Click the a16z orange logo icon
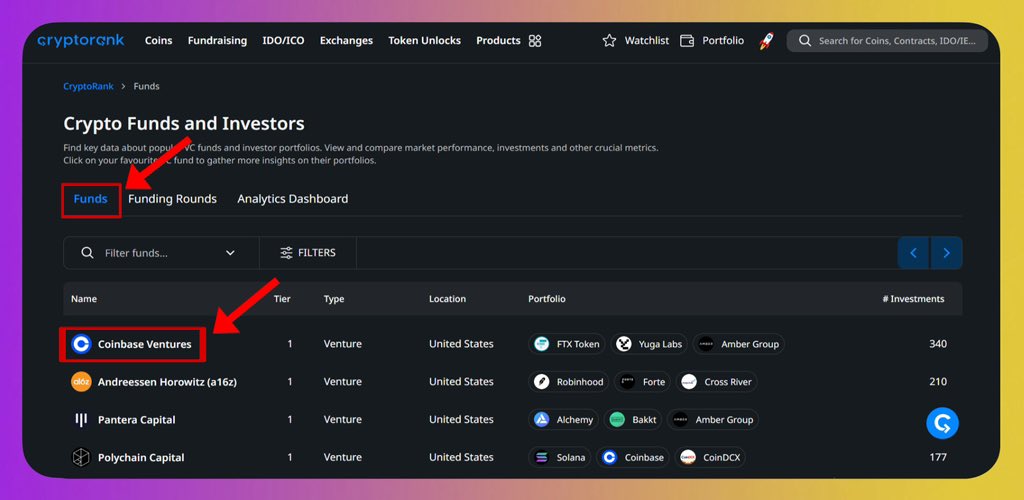Viewport: 1024px width, 500px height. tap(81, 382)
